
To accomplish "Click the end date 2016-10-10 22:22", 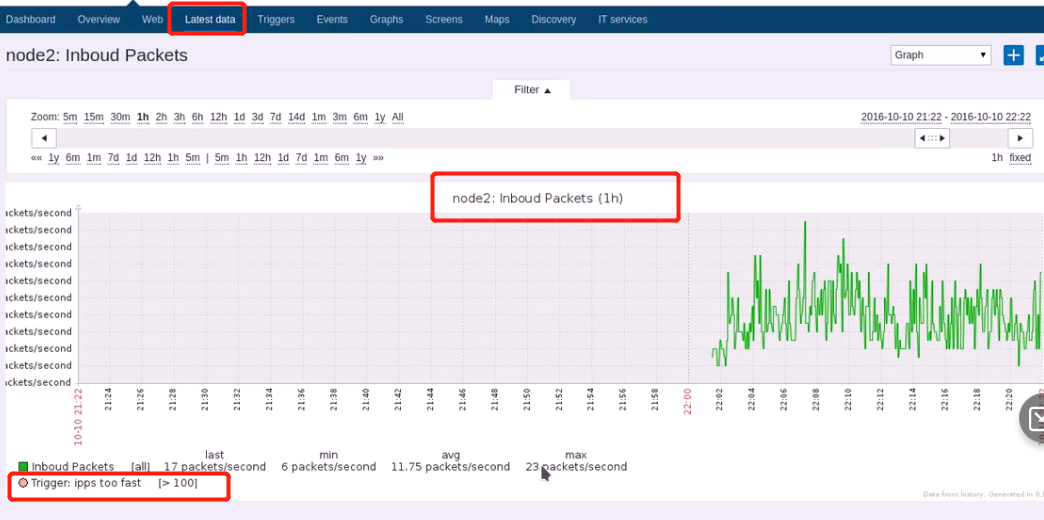I will (991, 117).
